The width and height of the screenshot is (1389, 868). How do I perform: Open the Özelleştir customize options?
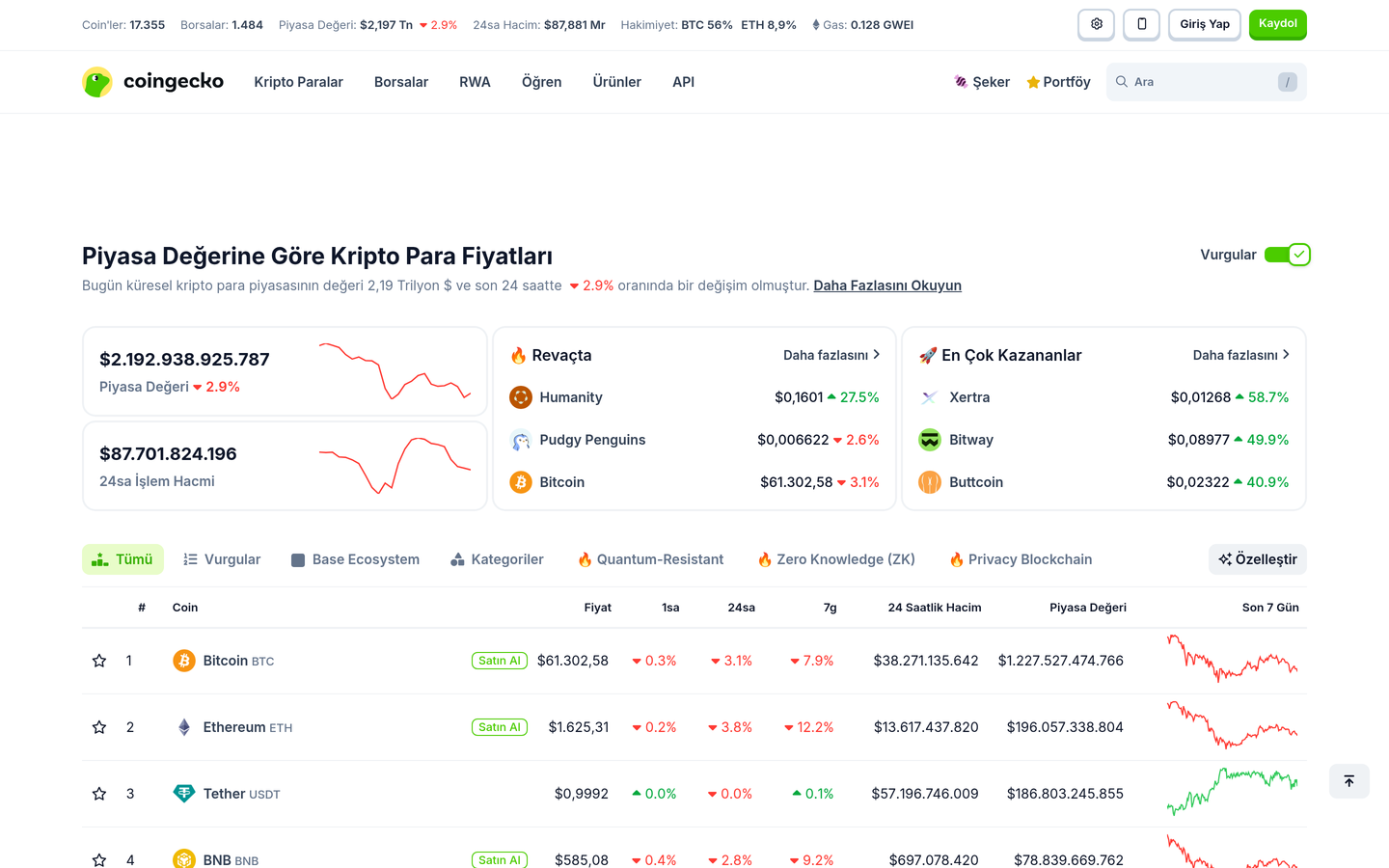(1258, 559)
